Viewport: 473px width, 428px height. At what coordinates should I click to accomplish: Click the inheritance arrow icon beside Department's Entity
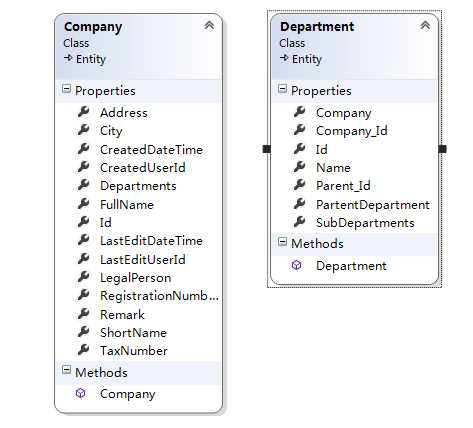pyautogui.click(x=284, y=58)
